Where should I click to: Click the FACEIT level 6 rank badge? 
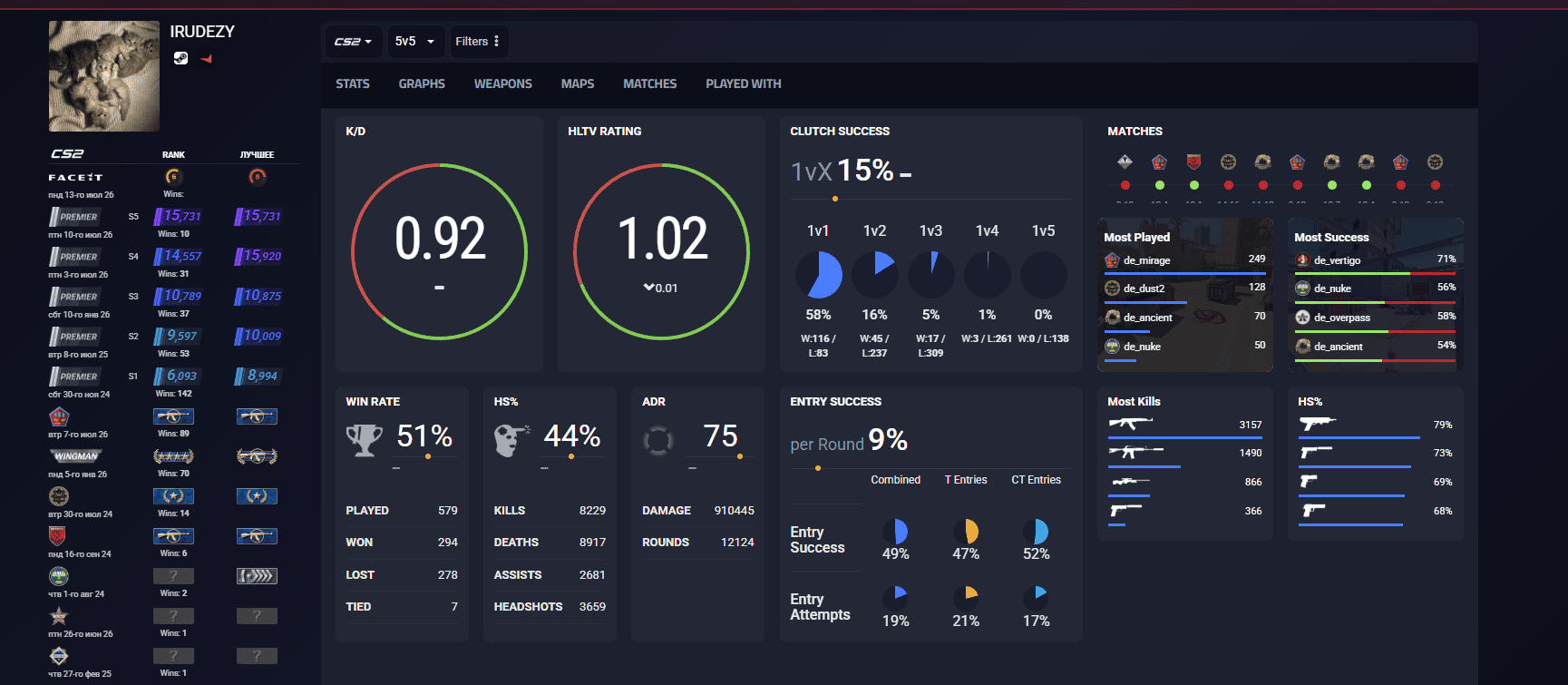[173, 176]
